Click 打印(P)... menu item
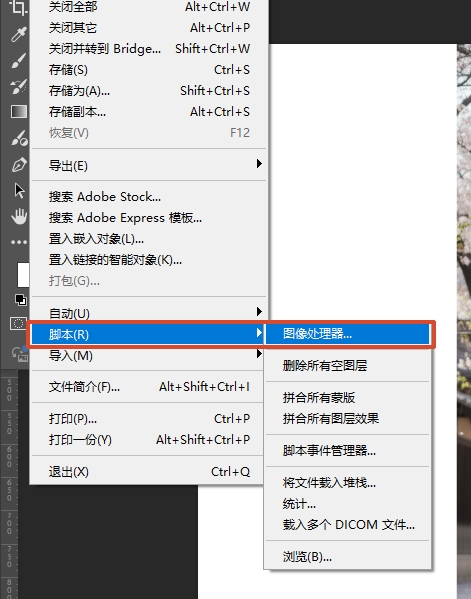The width and height of the screenshot is (471, 599). [147, 419]
